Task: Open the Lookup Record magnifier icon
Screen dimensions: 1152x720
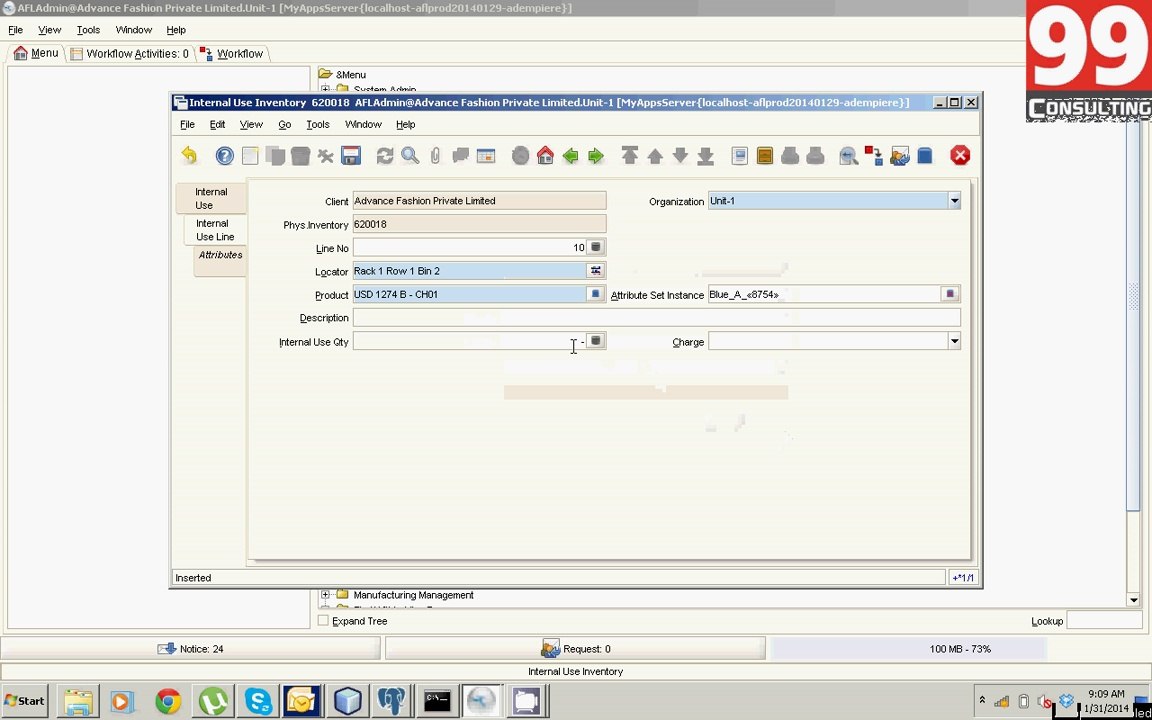Action: click(410, 156)
